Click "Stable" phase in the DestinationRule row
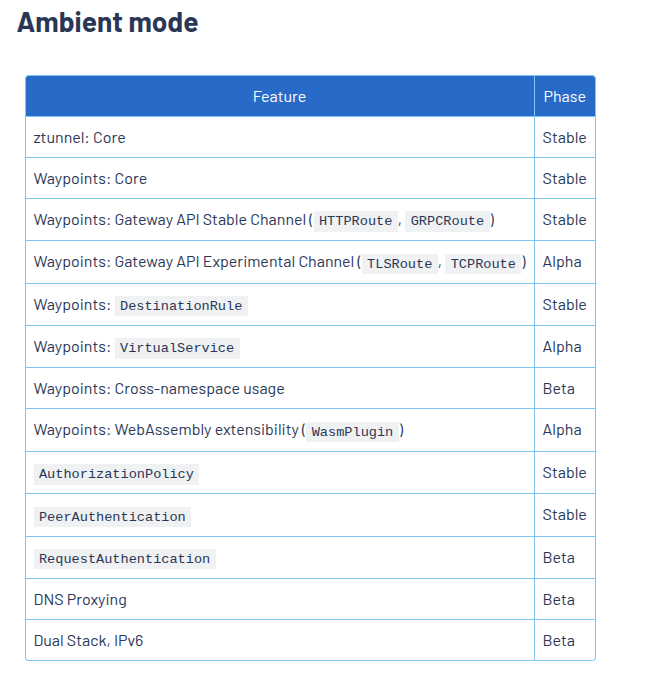The width and height of the screenshot is (651, 676). click(x=564, y=305)
